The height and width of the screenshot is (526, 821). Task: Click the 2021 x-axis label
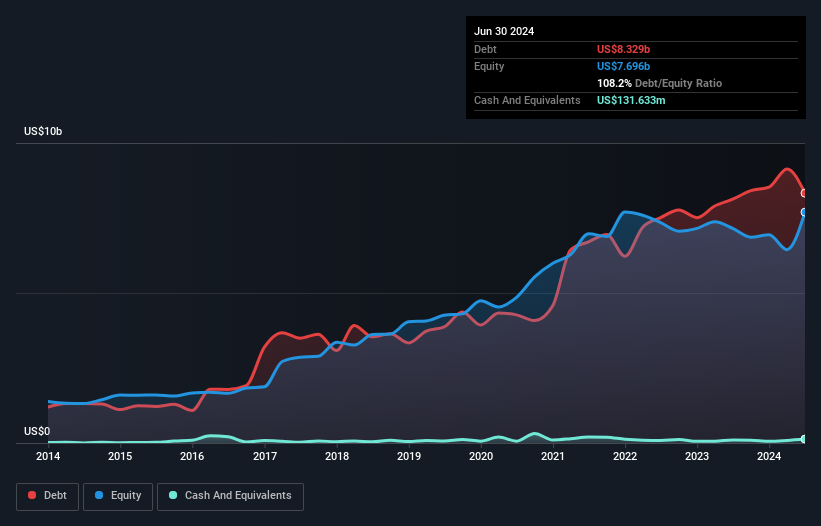tap(553, 456)
